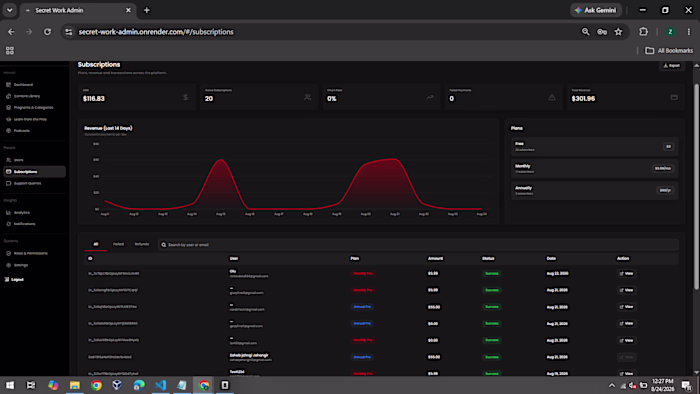The width and height of the screenshot is (700, 394).
Task: Open the Windows Start menu
Action: (10, 385)
